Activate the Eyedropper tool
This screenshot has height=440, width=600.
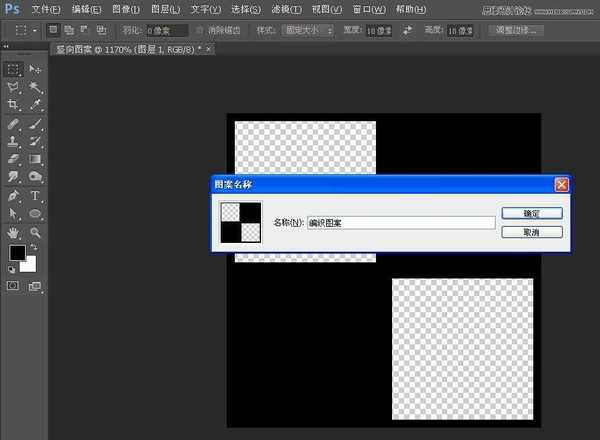[x=35, y=104]
